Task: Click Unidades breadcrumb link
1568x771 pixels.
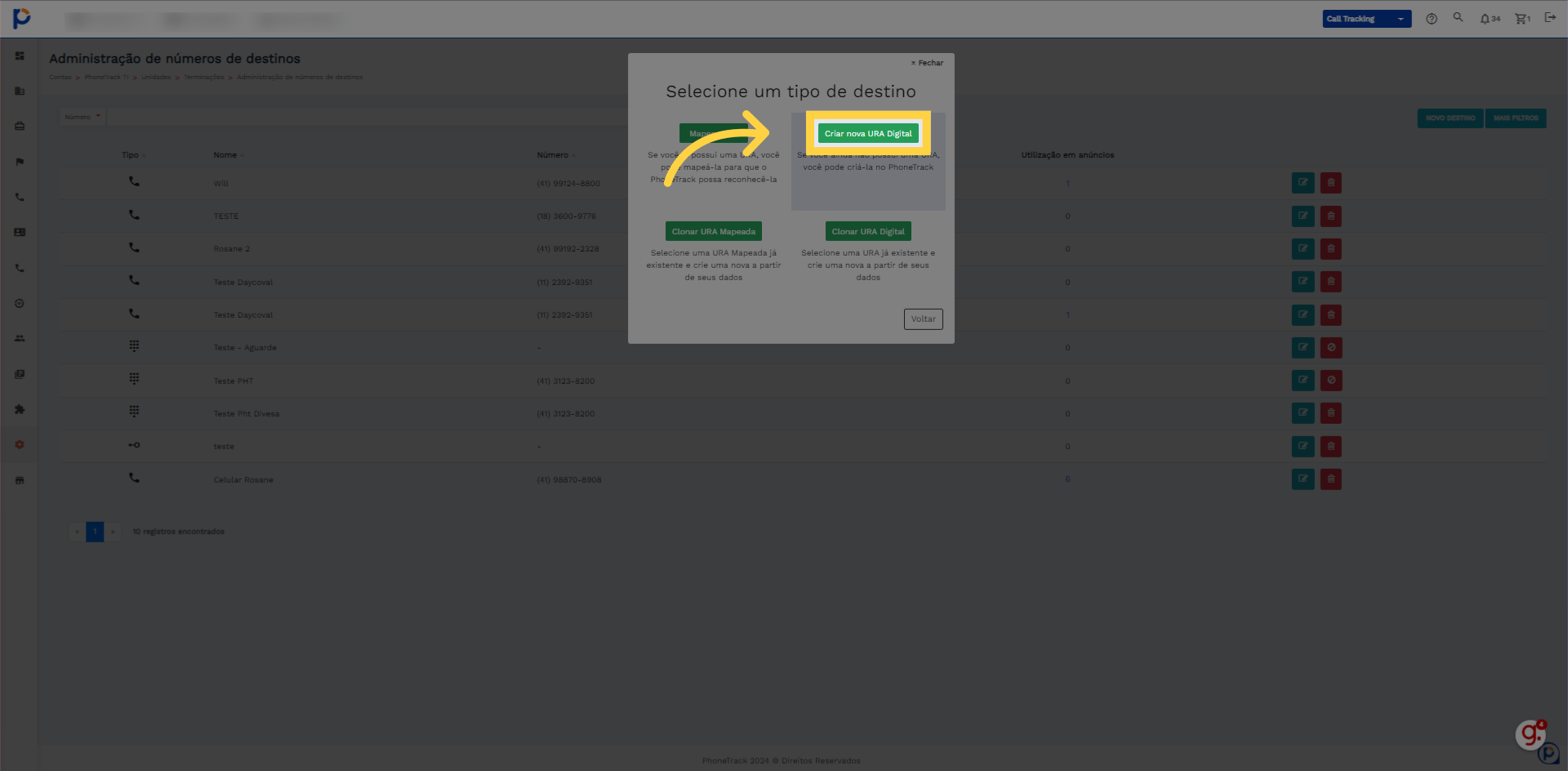Action: (156, 78)
